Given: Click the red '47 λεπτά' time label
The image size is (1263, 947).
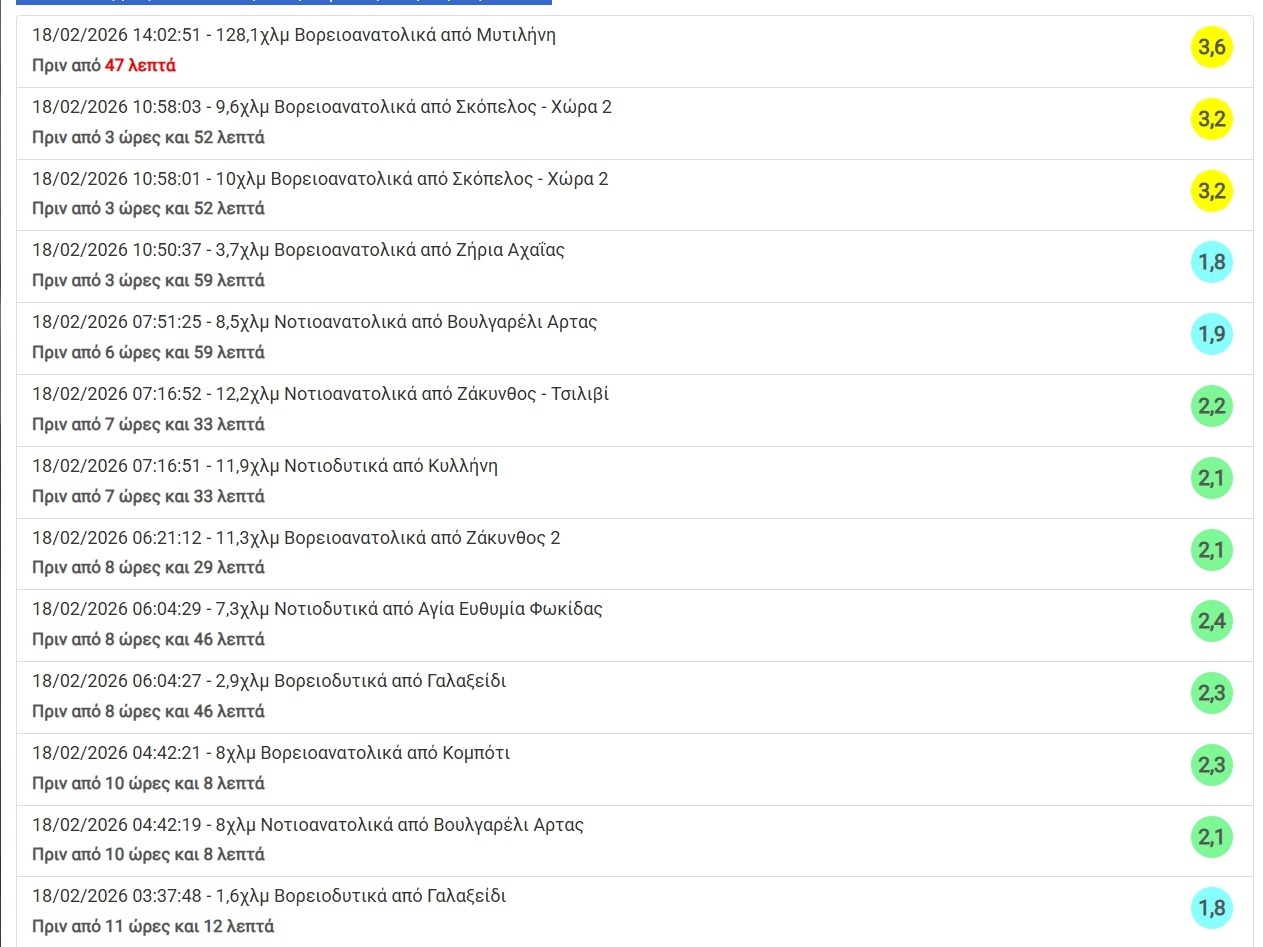Looking at the screenshot, I should tap(140, 66).
